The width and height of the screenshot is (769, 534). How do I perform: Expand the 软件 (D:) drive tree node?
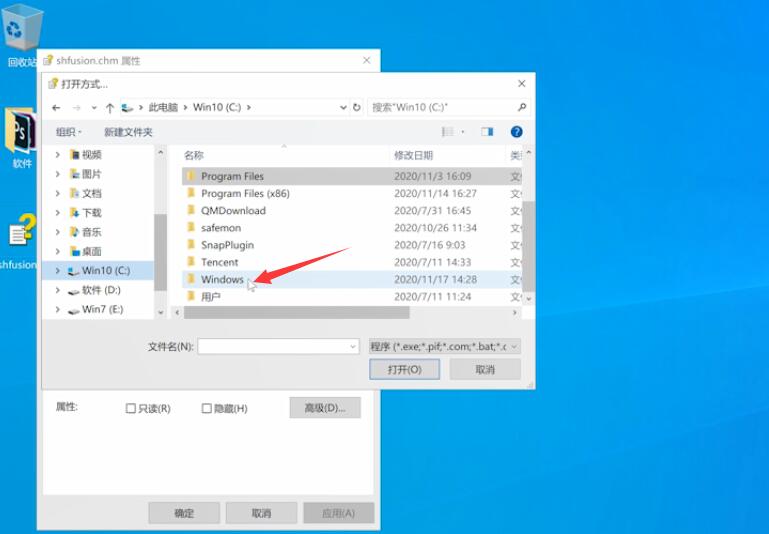[57, 290]
